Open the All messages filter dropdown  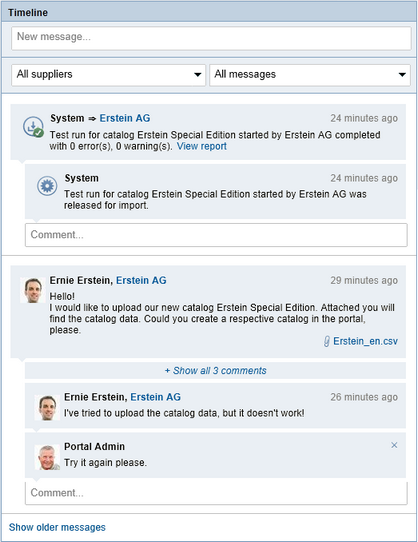(310, 75)
